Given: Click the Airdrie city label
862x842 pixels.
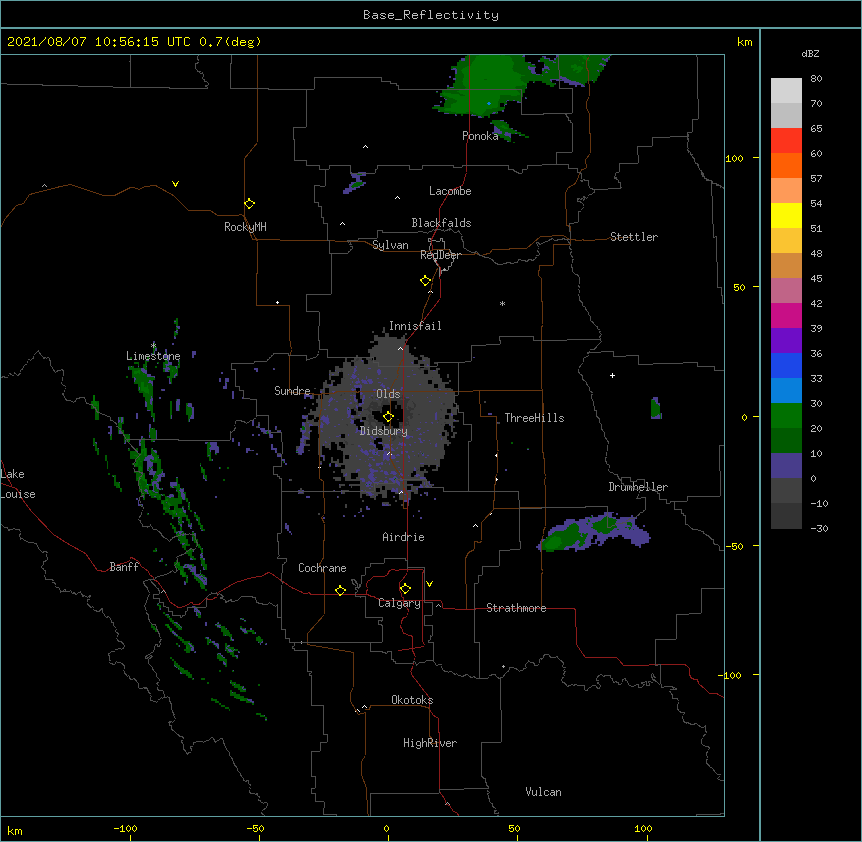Looking at the screenshot, I should (x=403, y=537).
